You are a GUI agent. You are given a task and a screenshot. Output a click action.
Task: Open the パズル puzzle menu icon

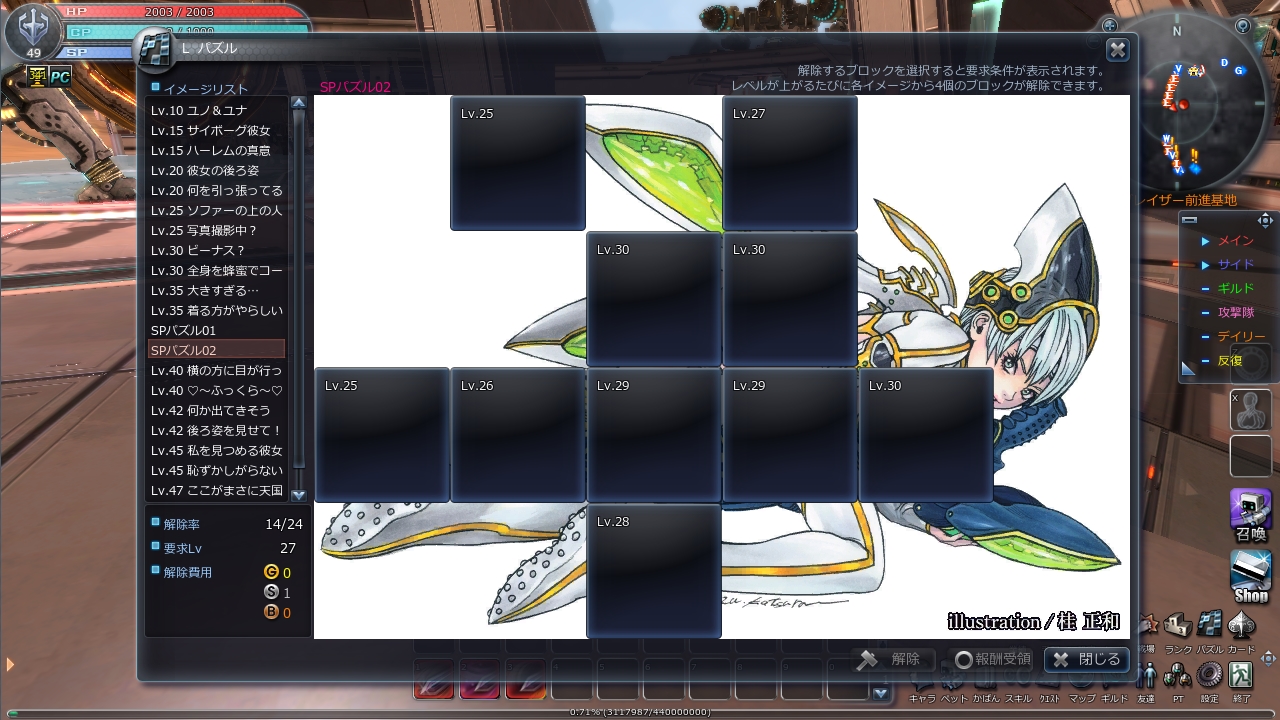pos(1210,624)
